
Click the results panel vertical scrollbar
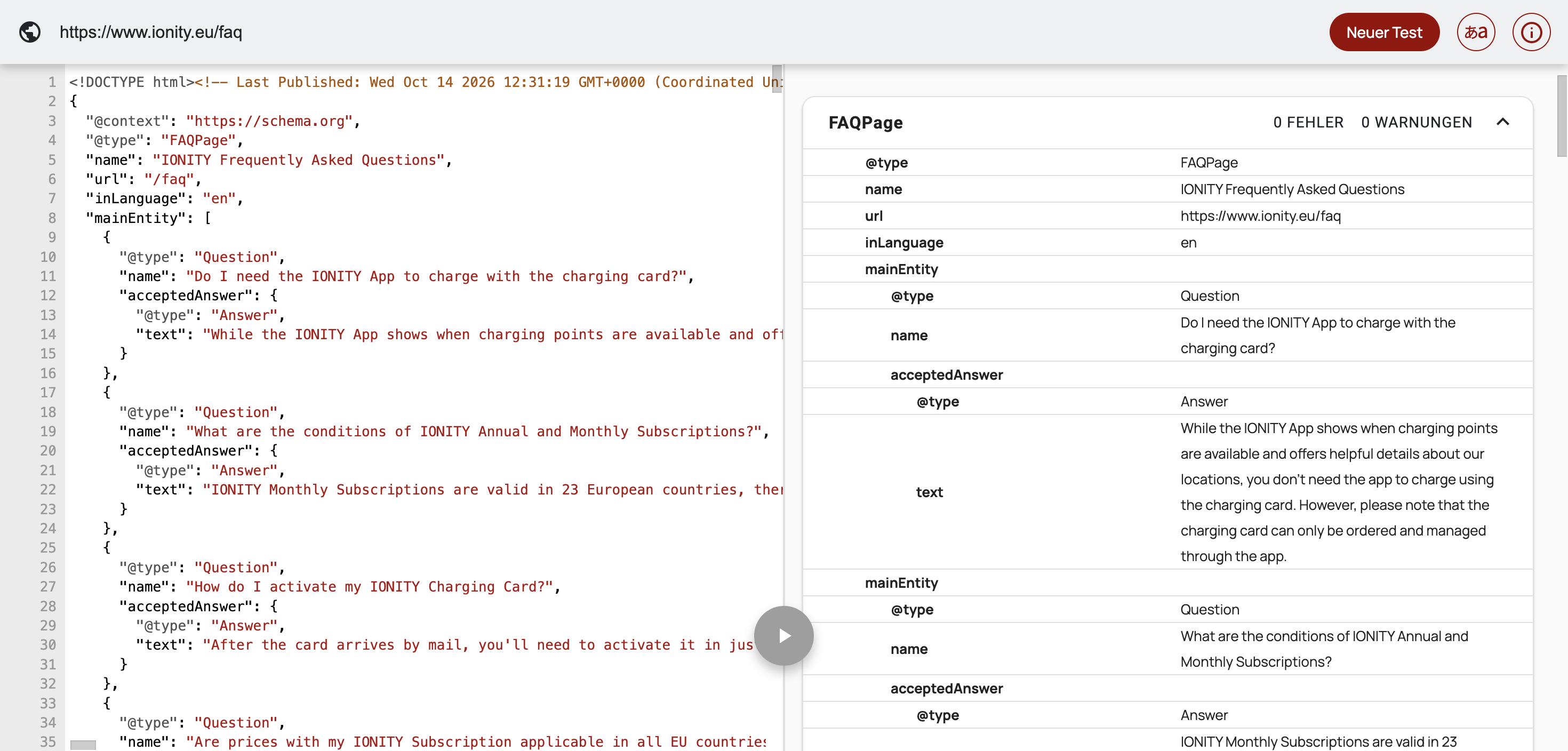[x=1561, y=116]
